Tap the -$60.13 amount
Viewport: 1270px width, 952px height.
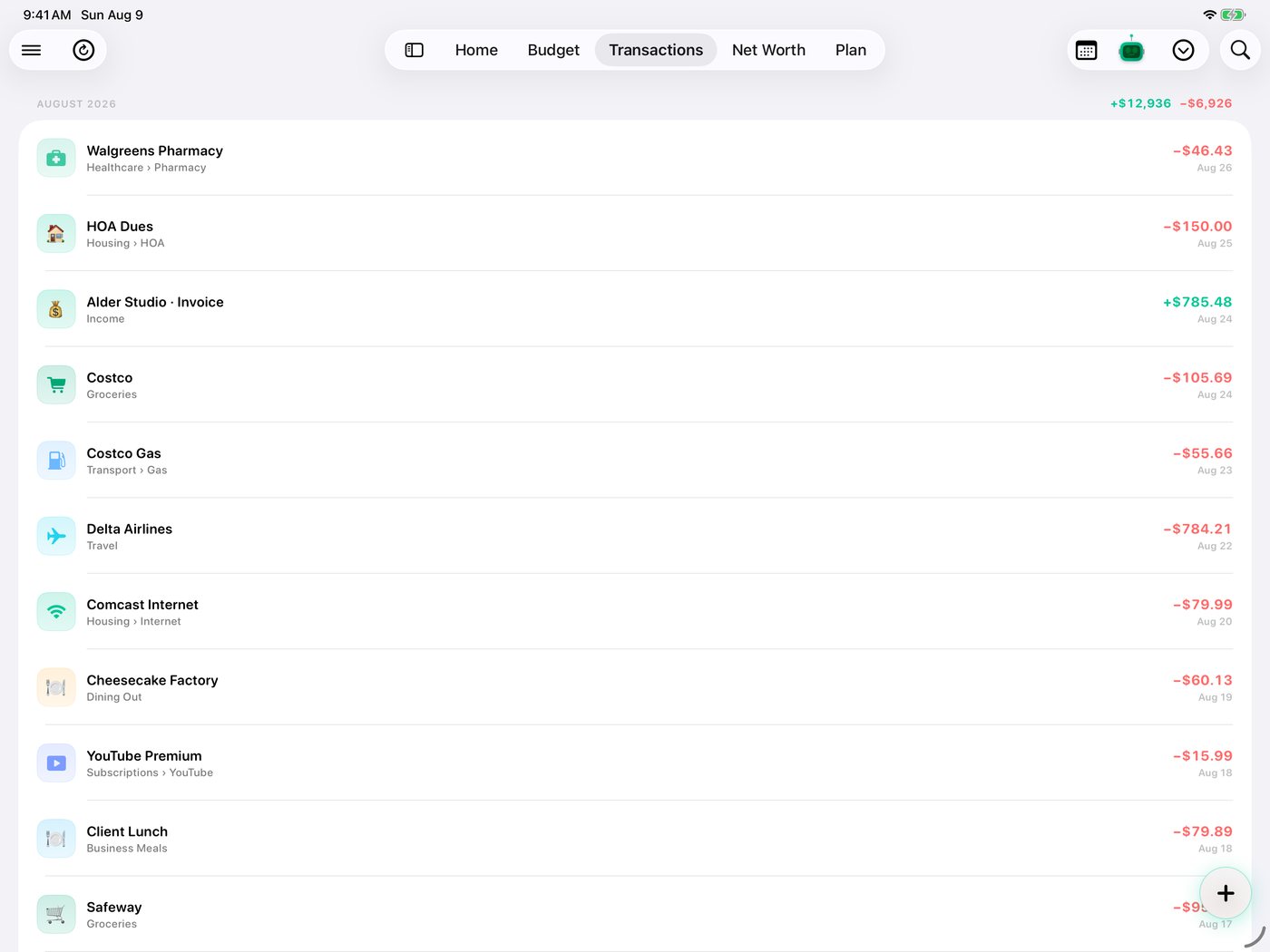tap(1202, 680)
